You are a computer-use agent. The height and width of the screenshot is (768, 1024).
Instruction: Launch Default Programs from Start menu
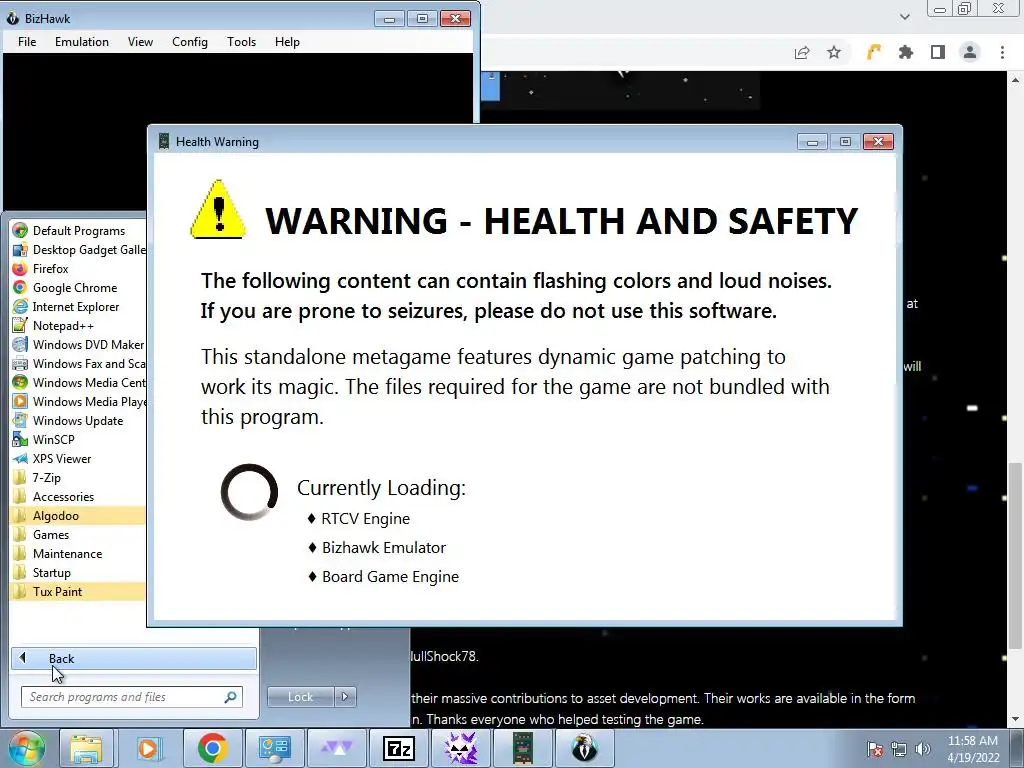coord(78,231)
